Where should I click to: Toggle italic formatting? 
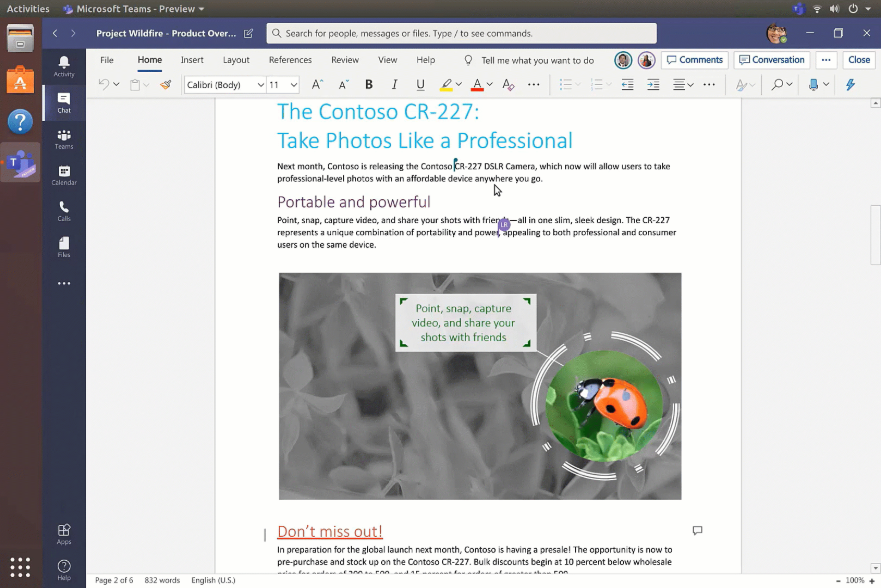click(x=394, y=85)
